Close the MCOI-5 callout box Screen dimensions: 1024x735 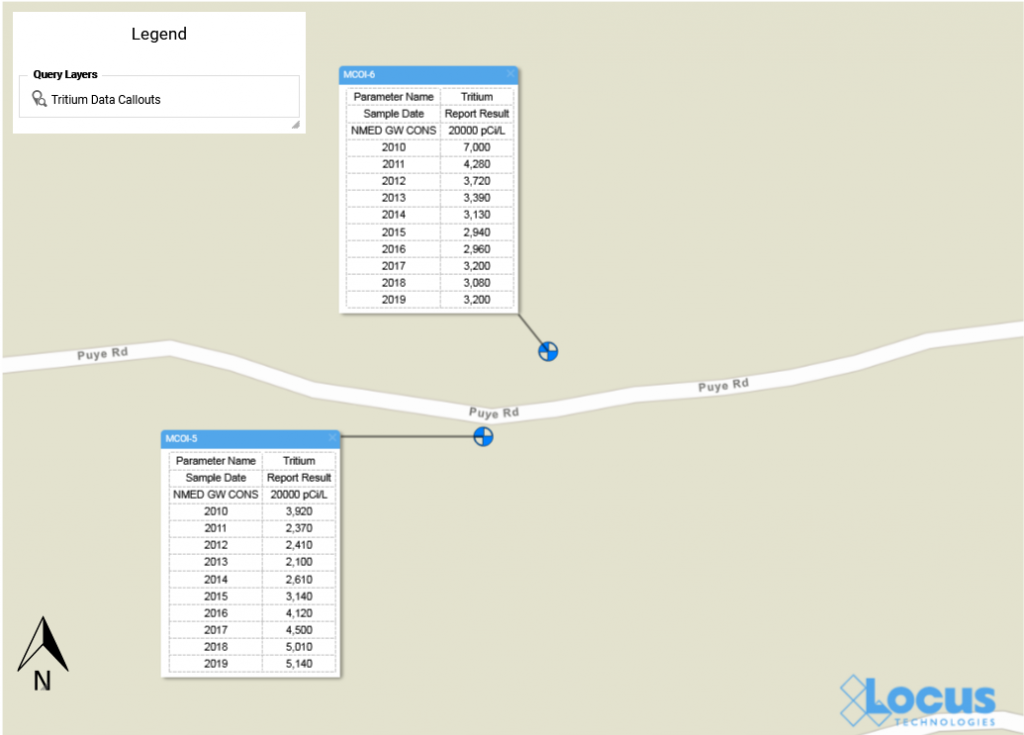[x=332, y=438]
